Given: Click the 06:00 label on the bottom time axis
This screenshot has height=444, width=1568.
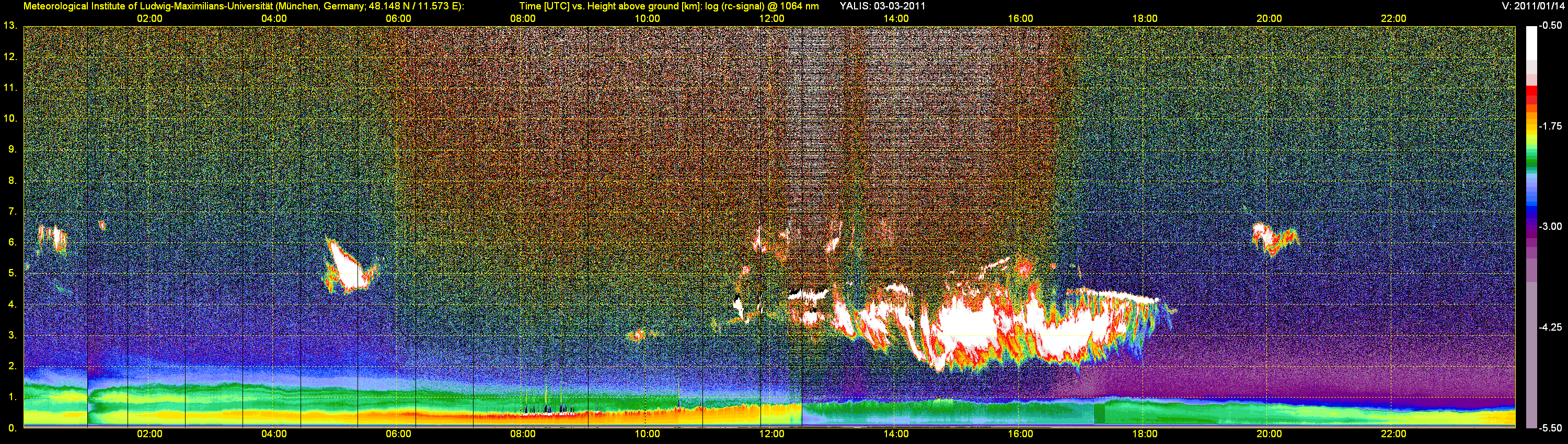Looking at the screenshot, I should [398, 434].
